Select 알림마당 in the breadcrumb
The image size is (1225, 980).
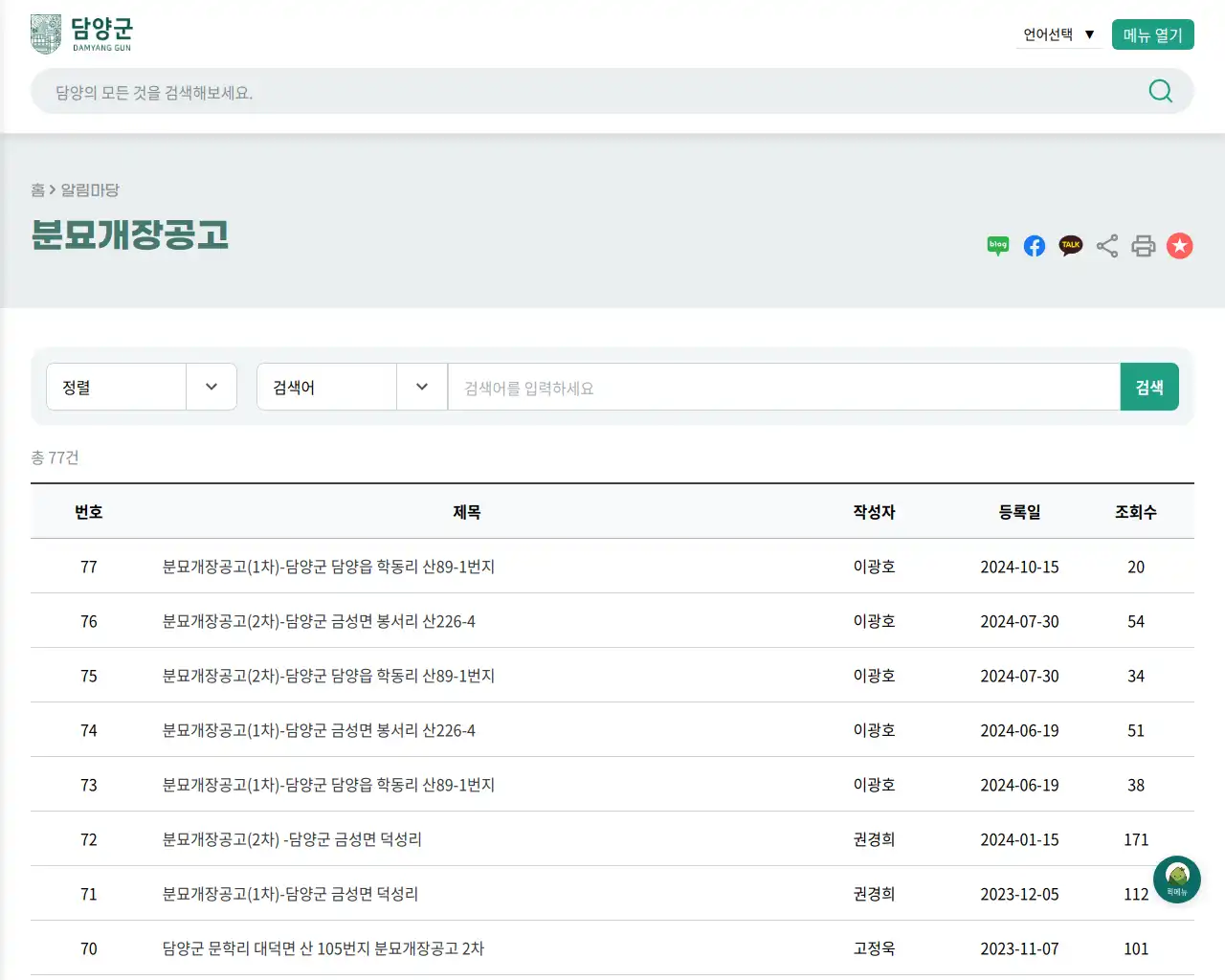tap(91, 189)
